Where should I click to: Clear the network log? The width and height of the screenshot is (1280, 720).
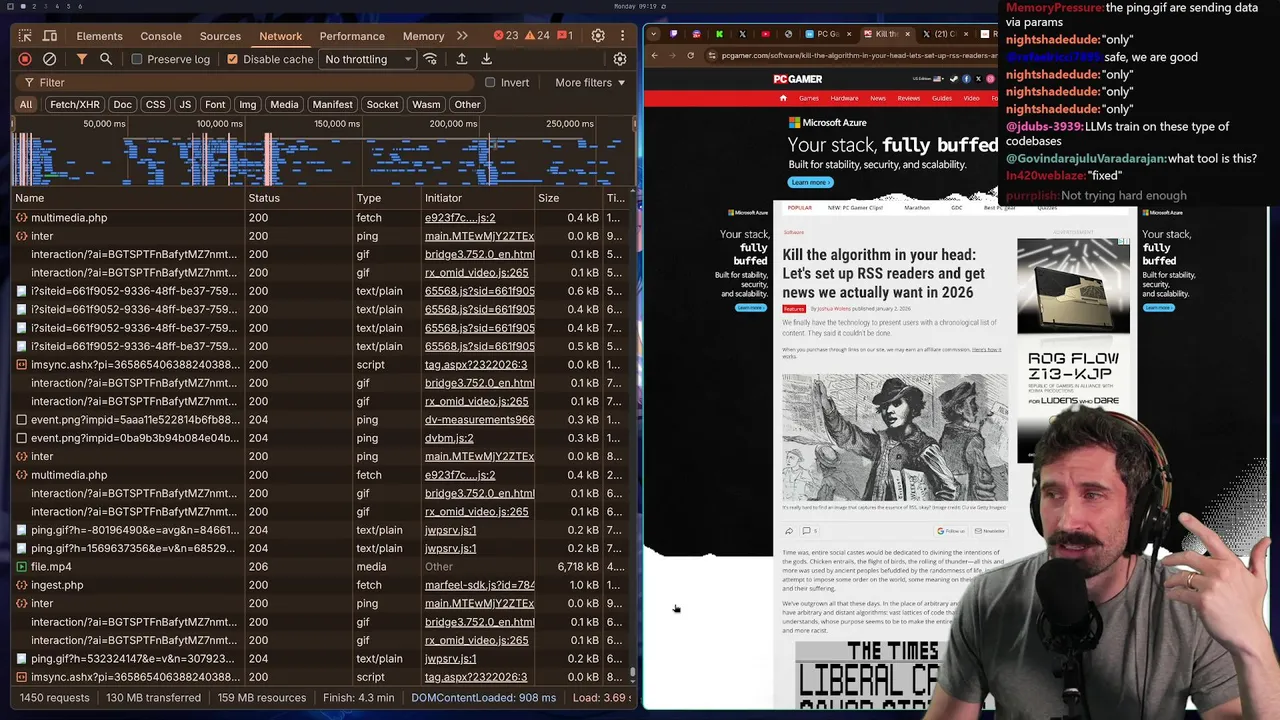49,59
